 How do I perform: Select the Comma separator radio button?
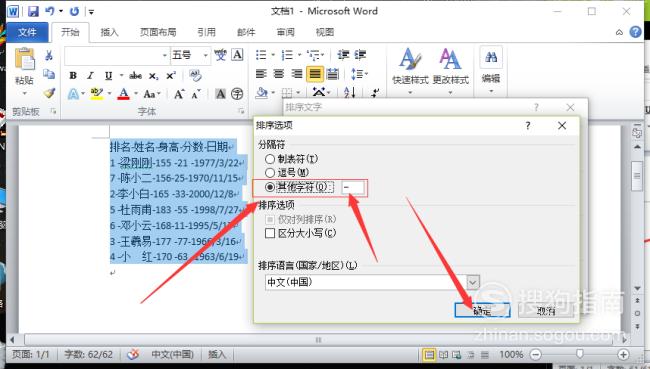click(x=270, y=172)
